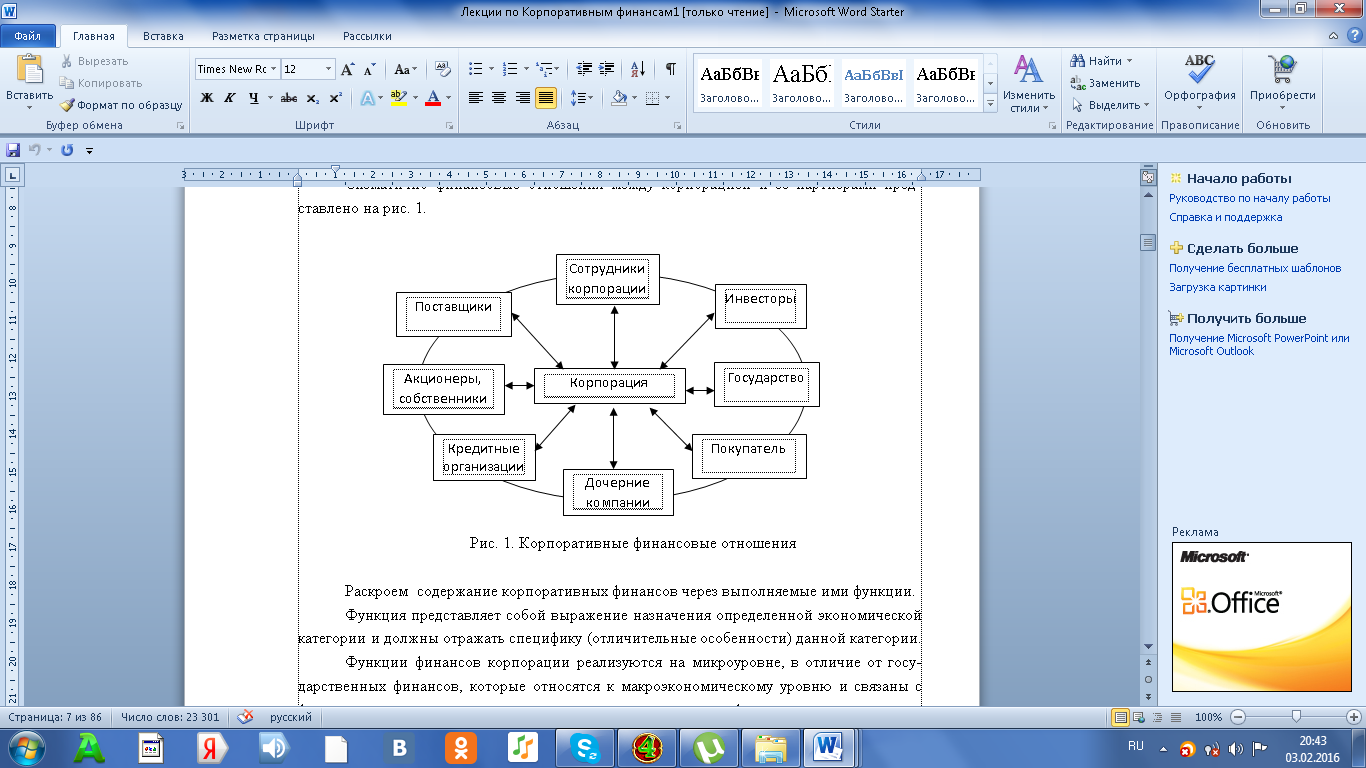Click the Format Painter (Формат по образцу) button
Image resolution: width=1366 pixels, height=768 pixels.
click(x=120, y=104)
